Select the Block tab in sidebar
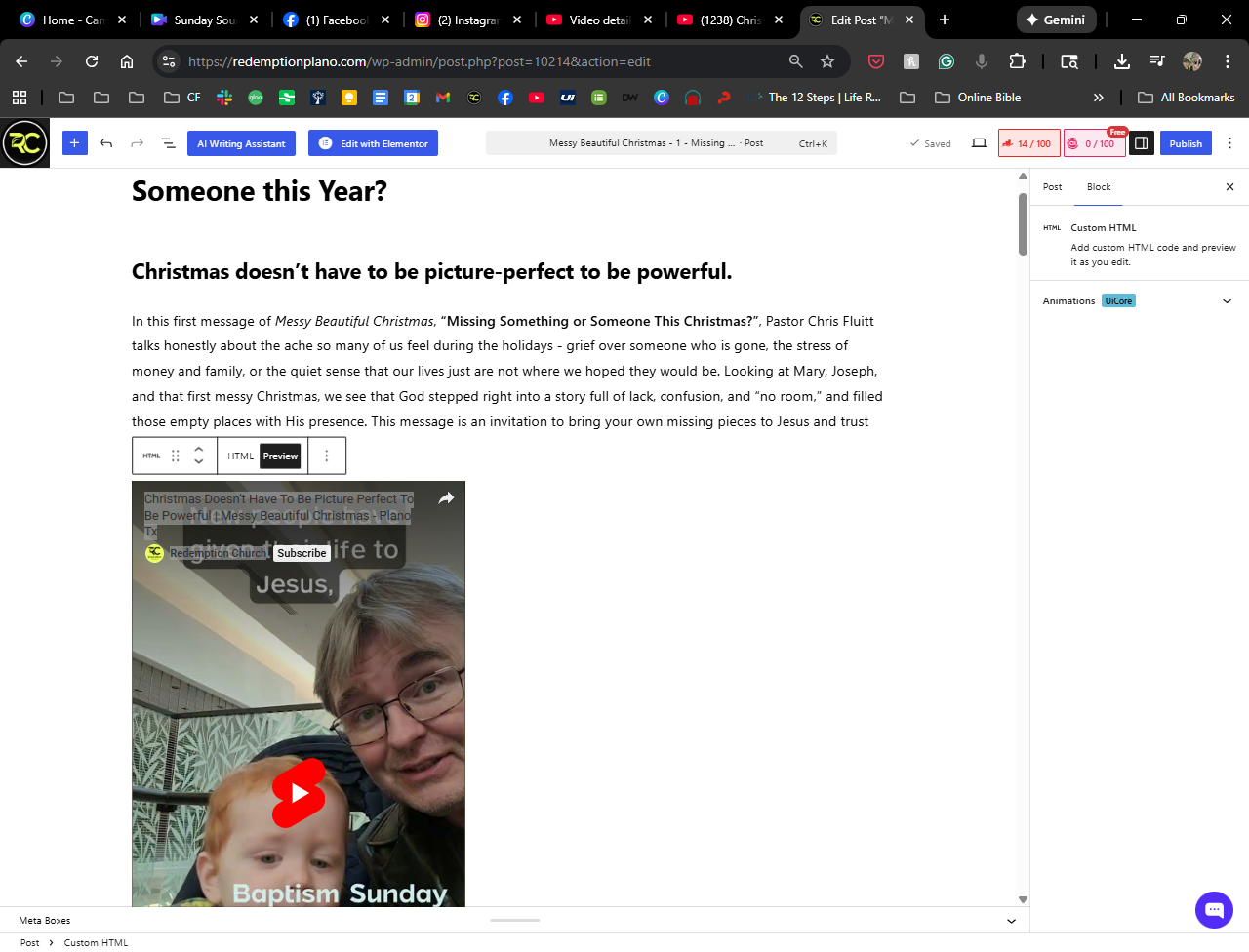The width and height of the screenshot is (1249, 952). point(1099,187)
